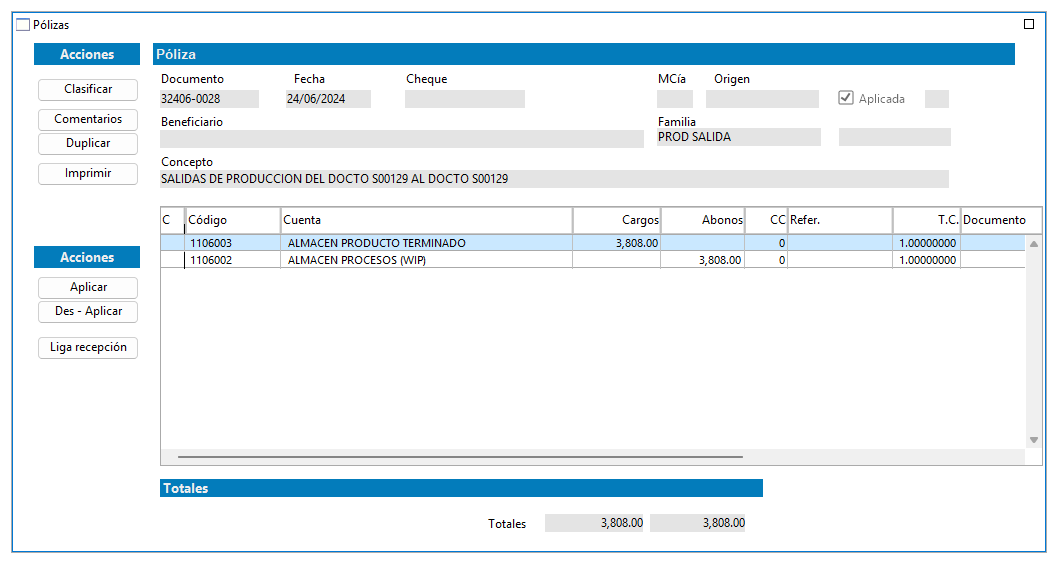Toggle the Aplicada checkbox
1056x565 pixels.
(846, 98)
